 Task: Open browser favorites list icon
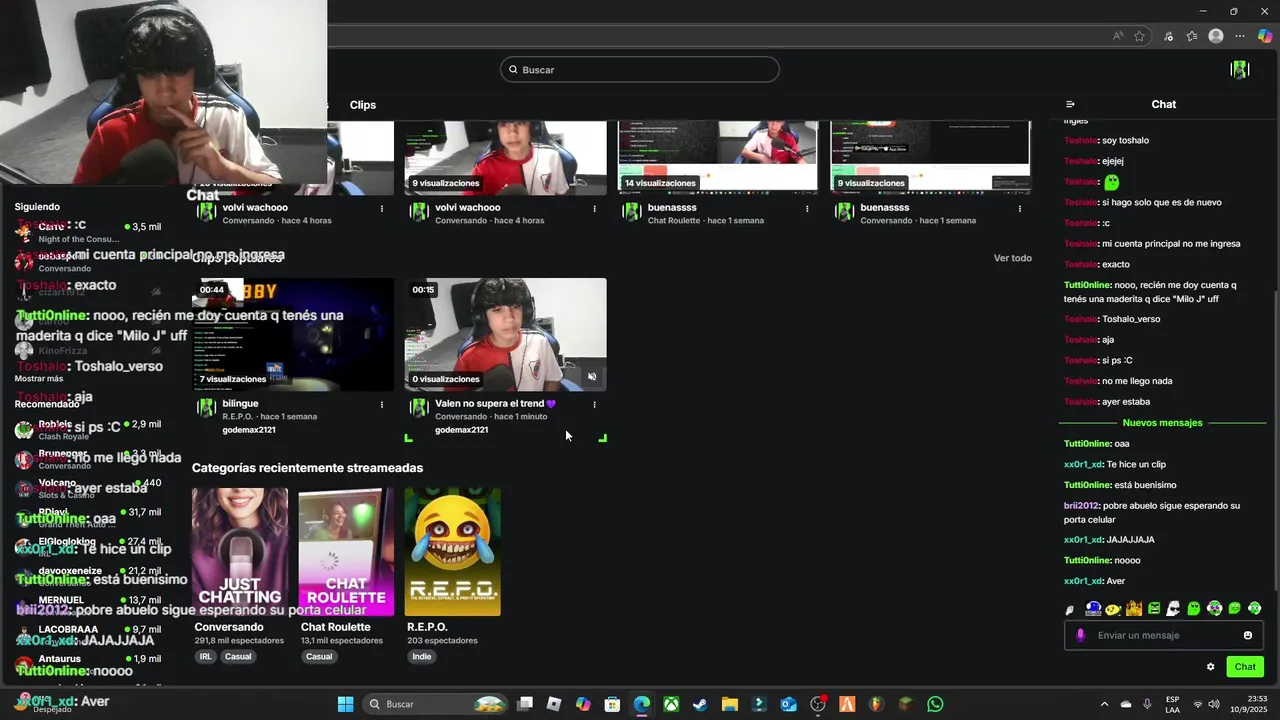1192,36
